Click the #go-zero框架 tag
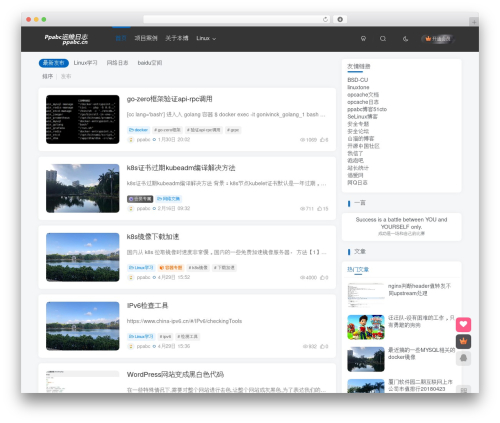 (x=167, y=130)
